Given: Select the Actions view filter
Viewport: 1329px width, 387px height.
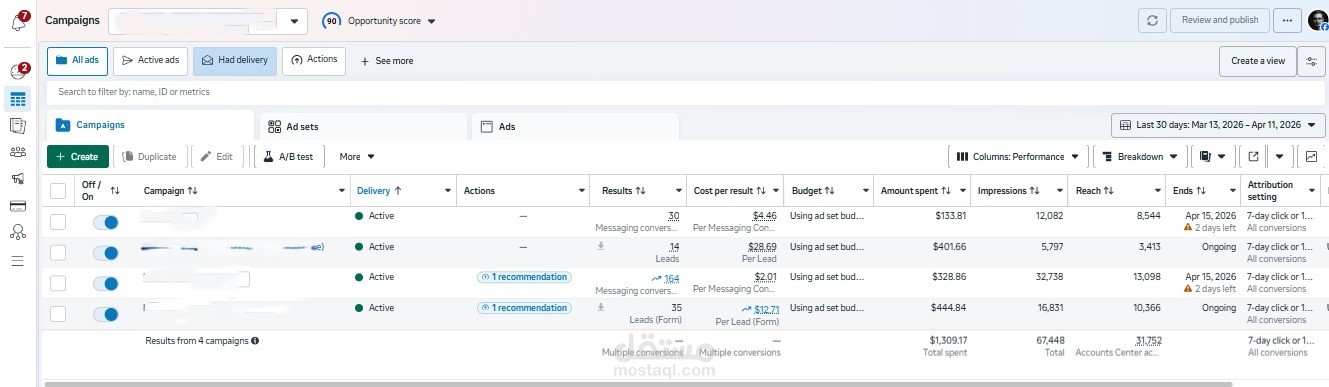Looking at the screenshot, I should (x=314, y=60).
